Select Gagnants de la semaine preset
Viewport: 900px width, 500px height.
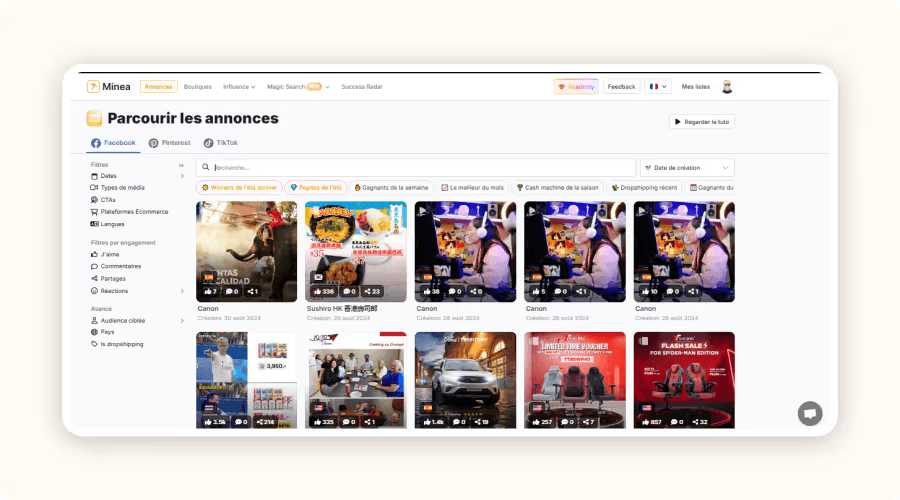pos(391,188)
